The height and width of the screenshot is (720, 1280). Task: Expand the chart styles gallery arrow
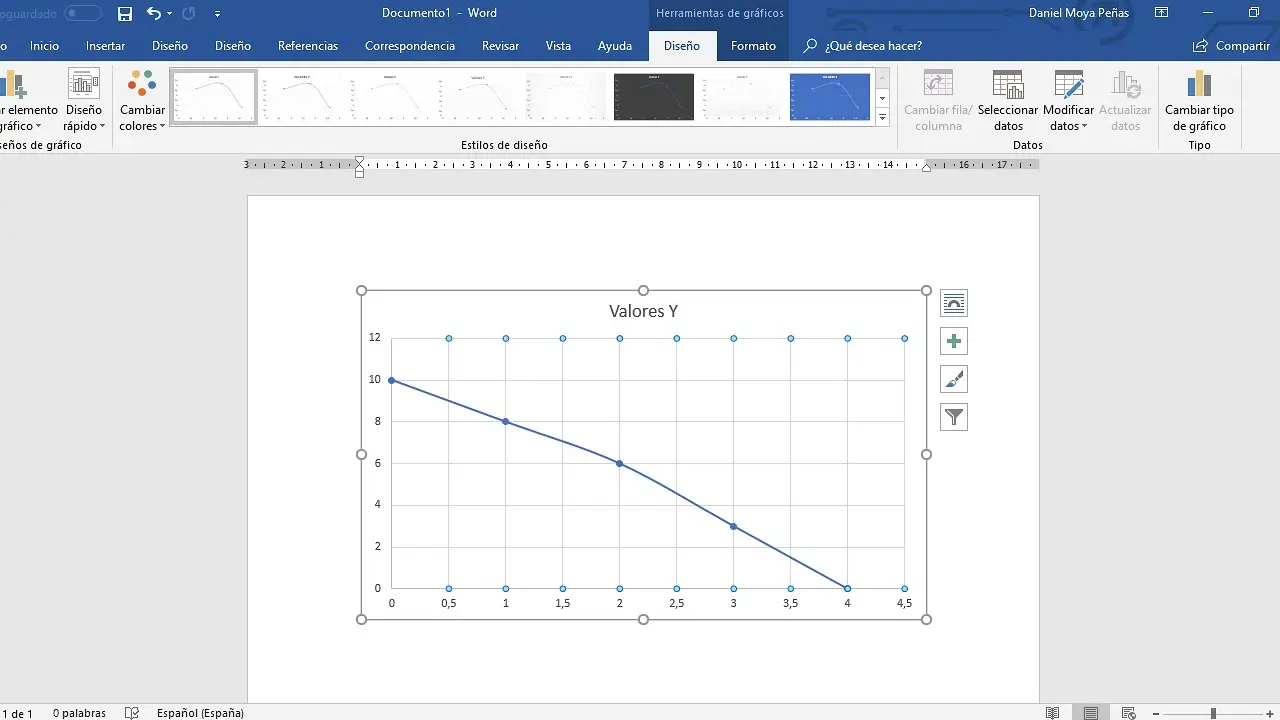(x=881, y=116)
